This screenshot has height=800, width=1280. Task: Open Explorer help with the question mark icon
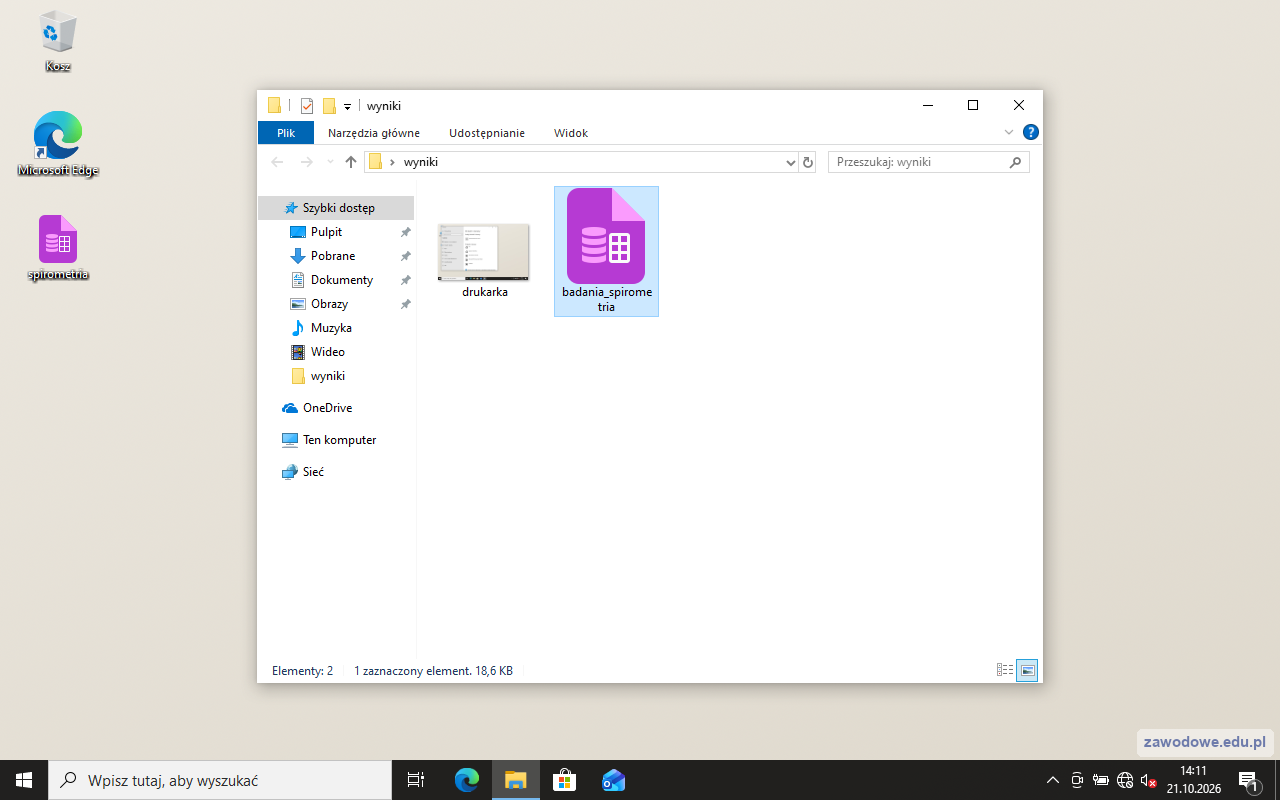point(1031,132)
